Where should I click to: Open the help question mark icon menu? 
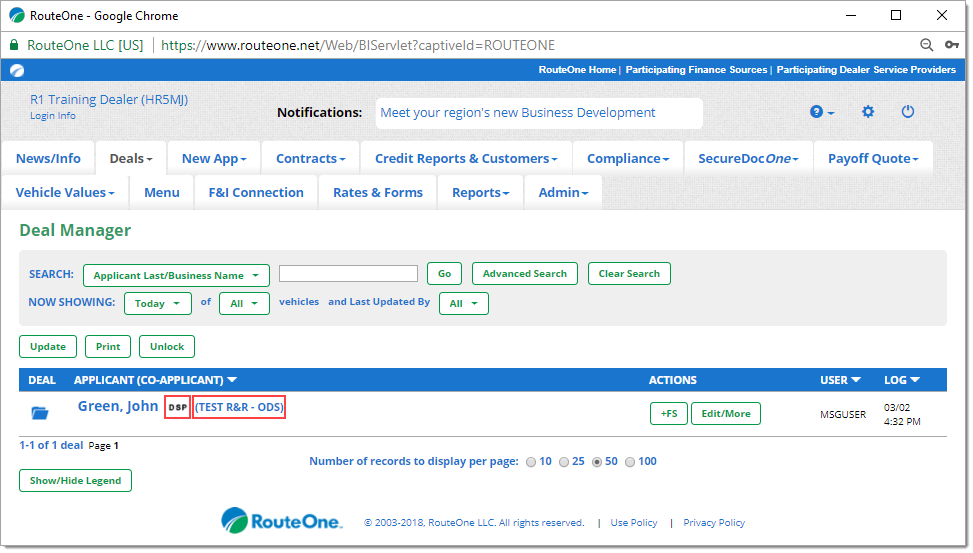[821, 112]
